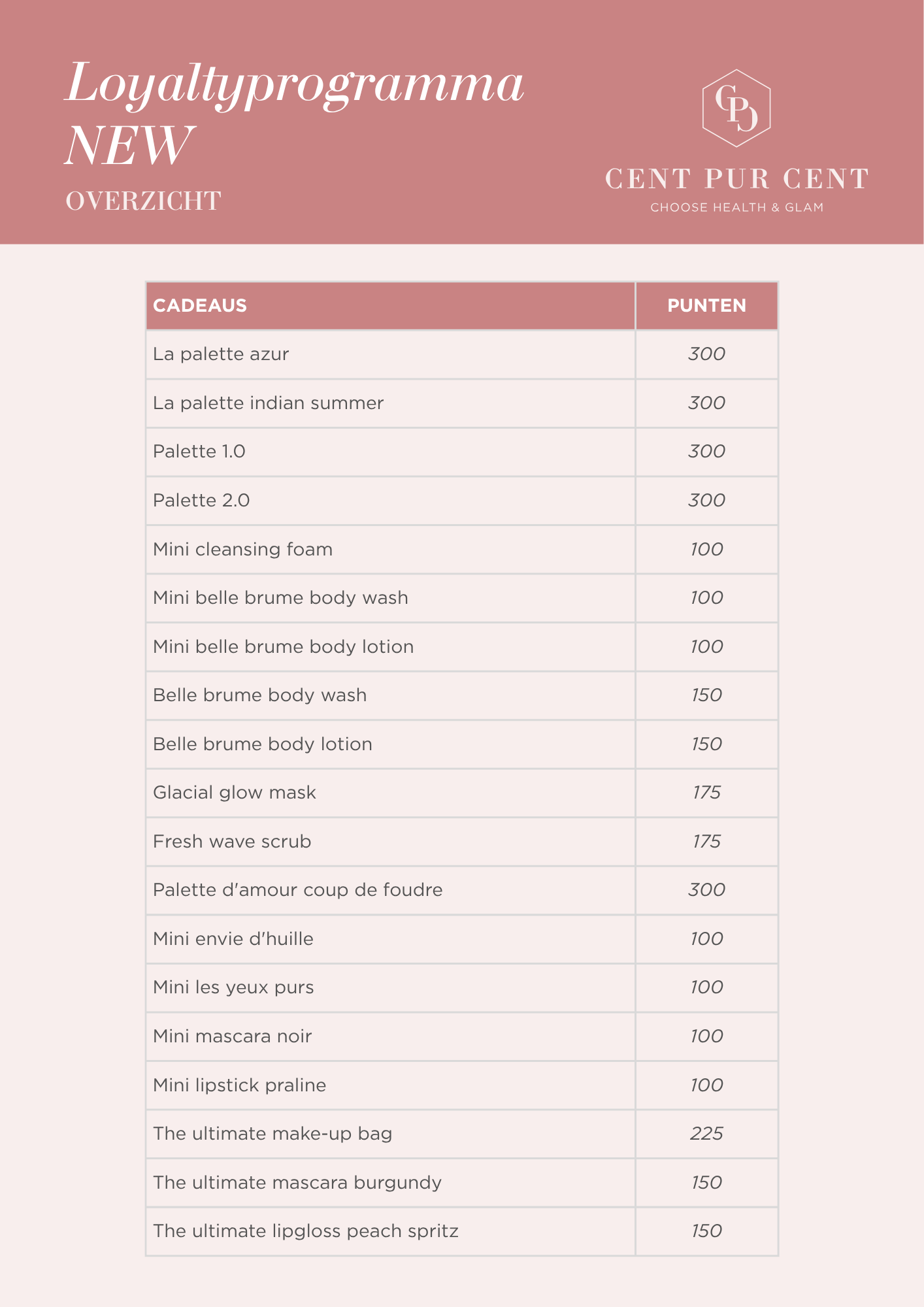Select Mini cleansing foam gift
The width and height of the screenshot is (924, 1307).
(x=242, y=550)
